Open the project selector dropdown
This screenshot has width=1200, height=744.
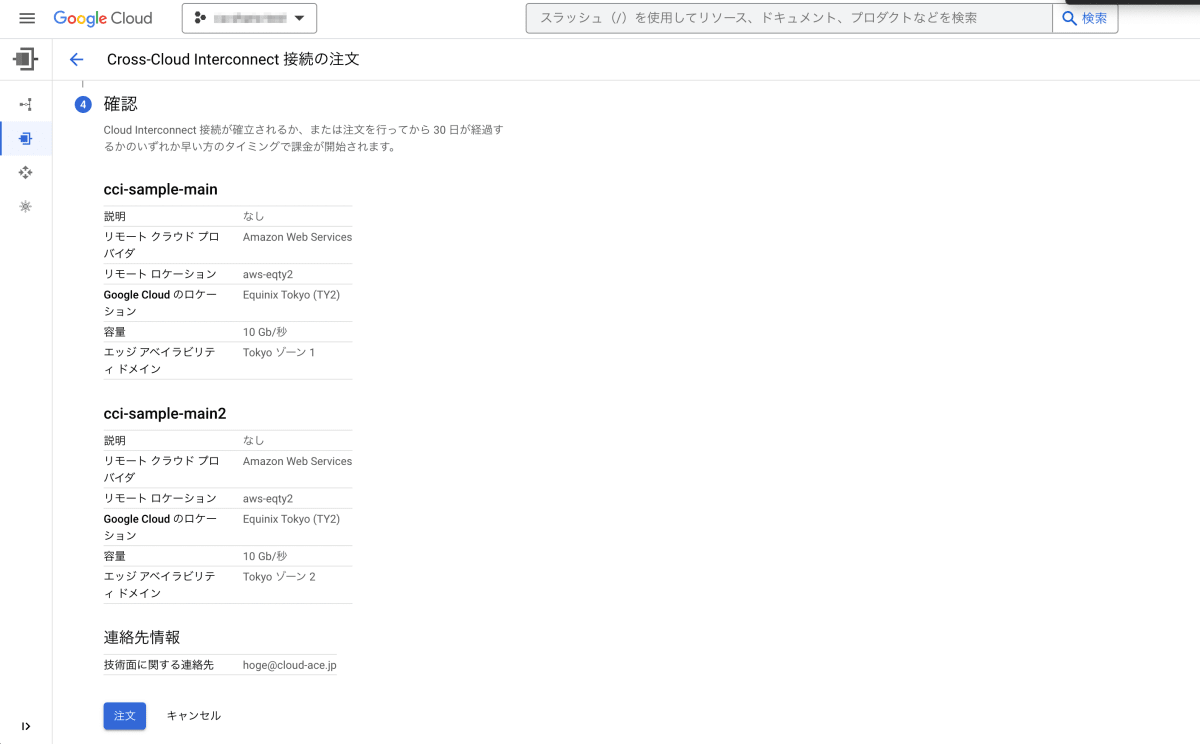pos(249,18)
